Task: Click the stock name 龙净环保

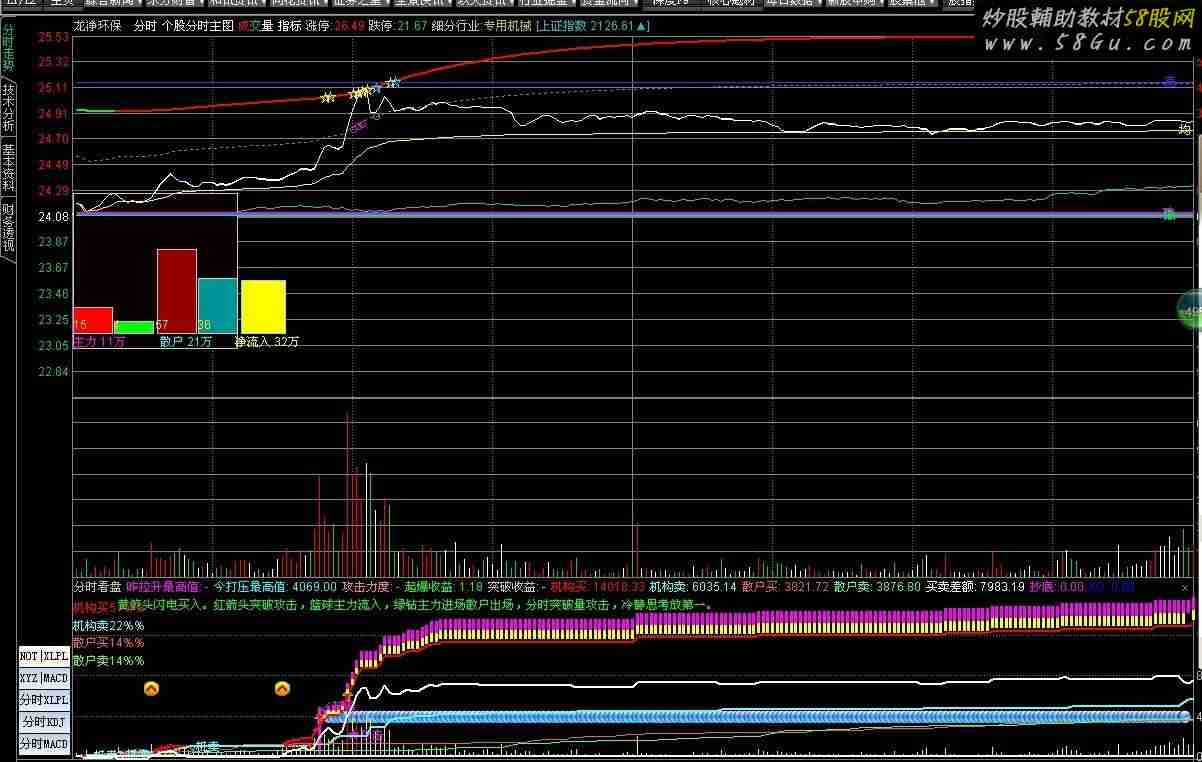Action: click(98, 25)
